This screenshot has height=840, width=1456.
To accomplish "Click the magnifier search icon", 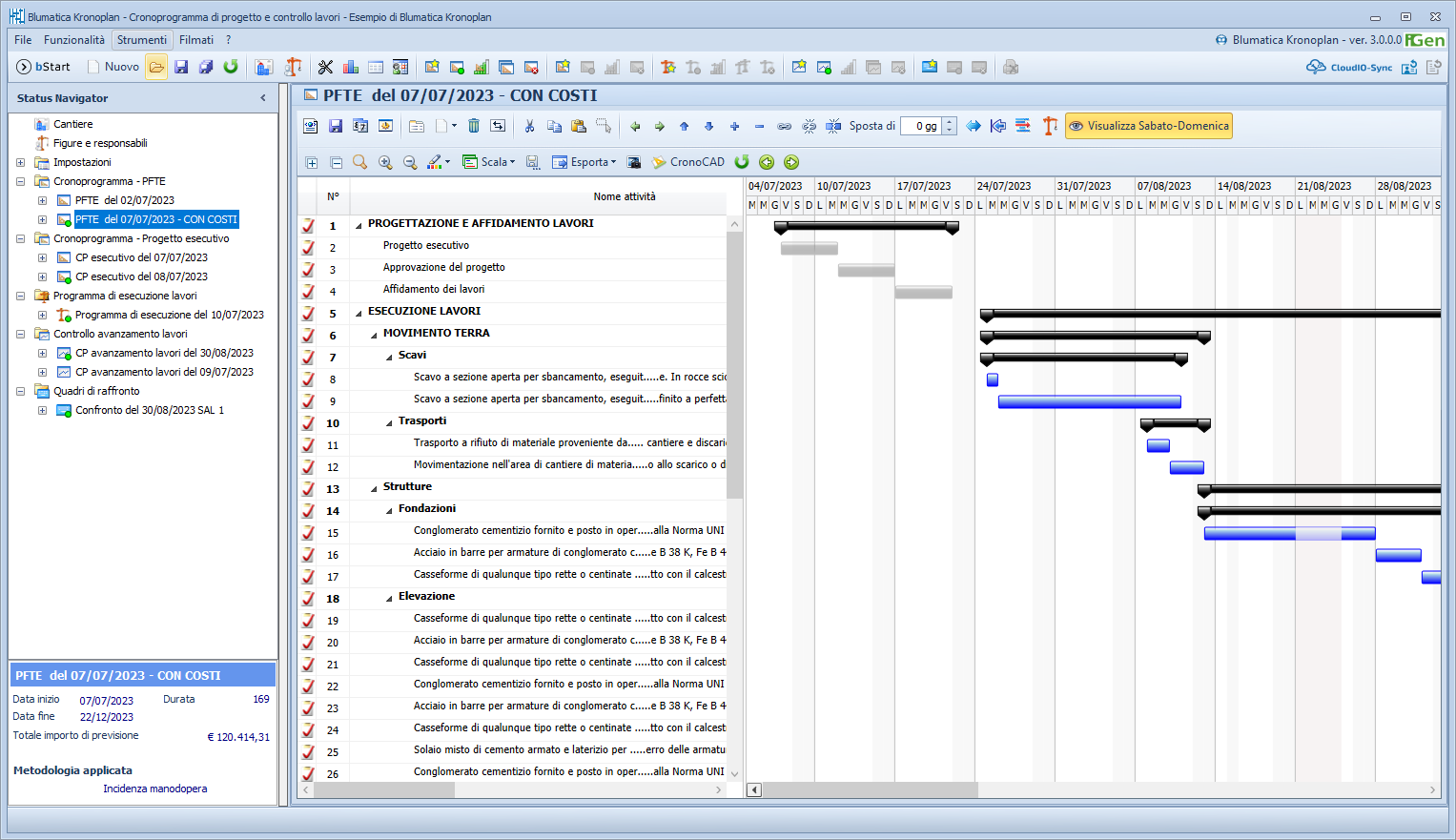I will 360,162.
